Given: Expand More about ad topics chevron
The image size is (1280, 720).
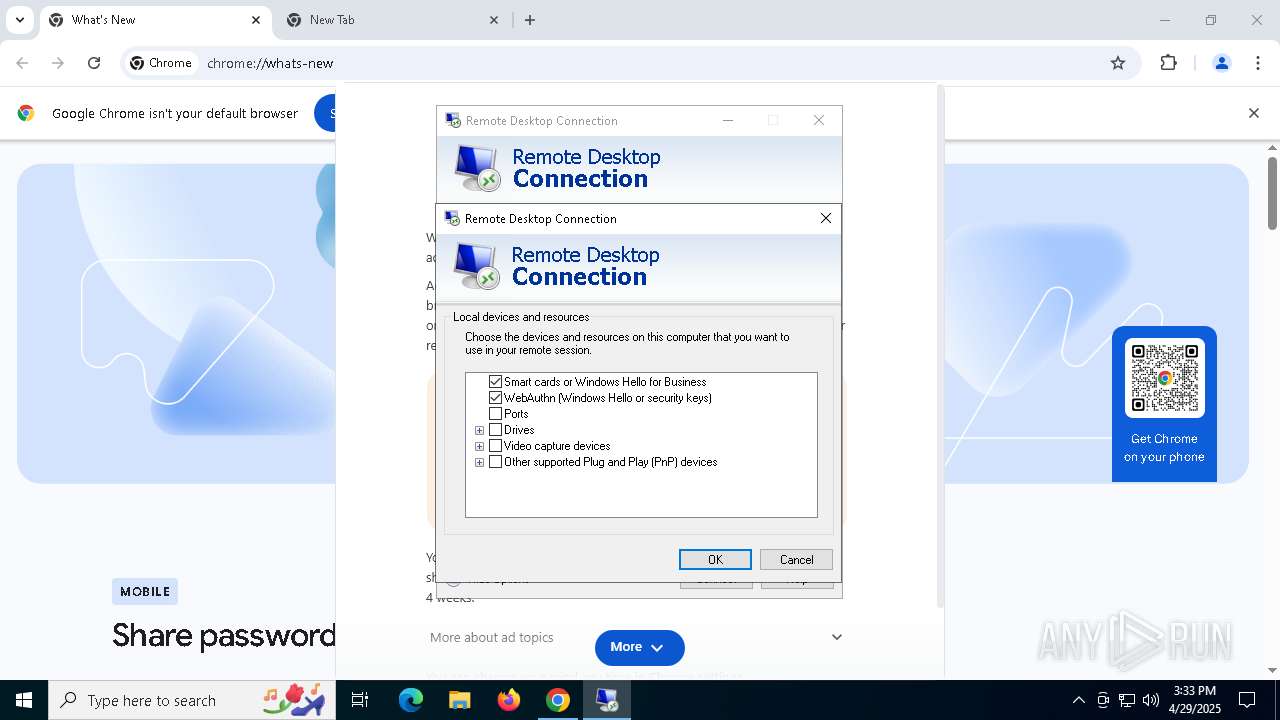Looking at the screenshot, I should pyautogui.click(x=837, y=637).
